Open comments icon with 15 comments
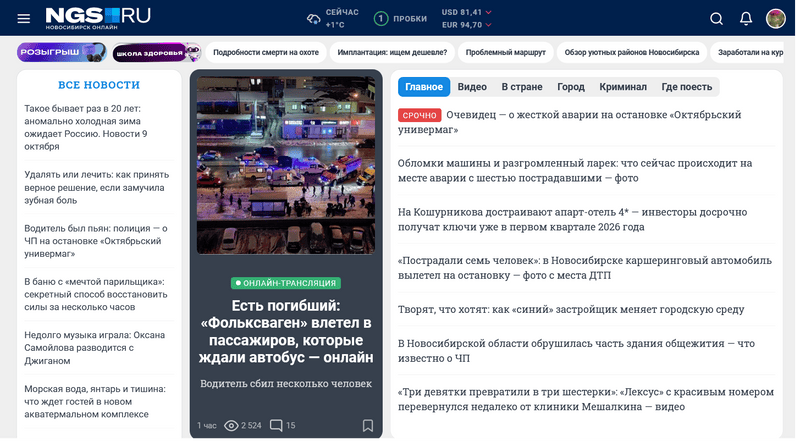The image size is (800, 441). (x=276, y=425)
